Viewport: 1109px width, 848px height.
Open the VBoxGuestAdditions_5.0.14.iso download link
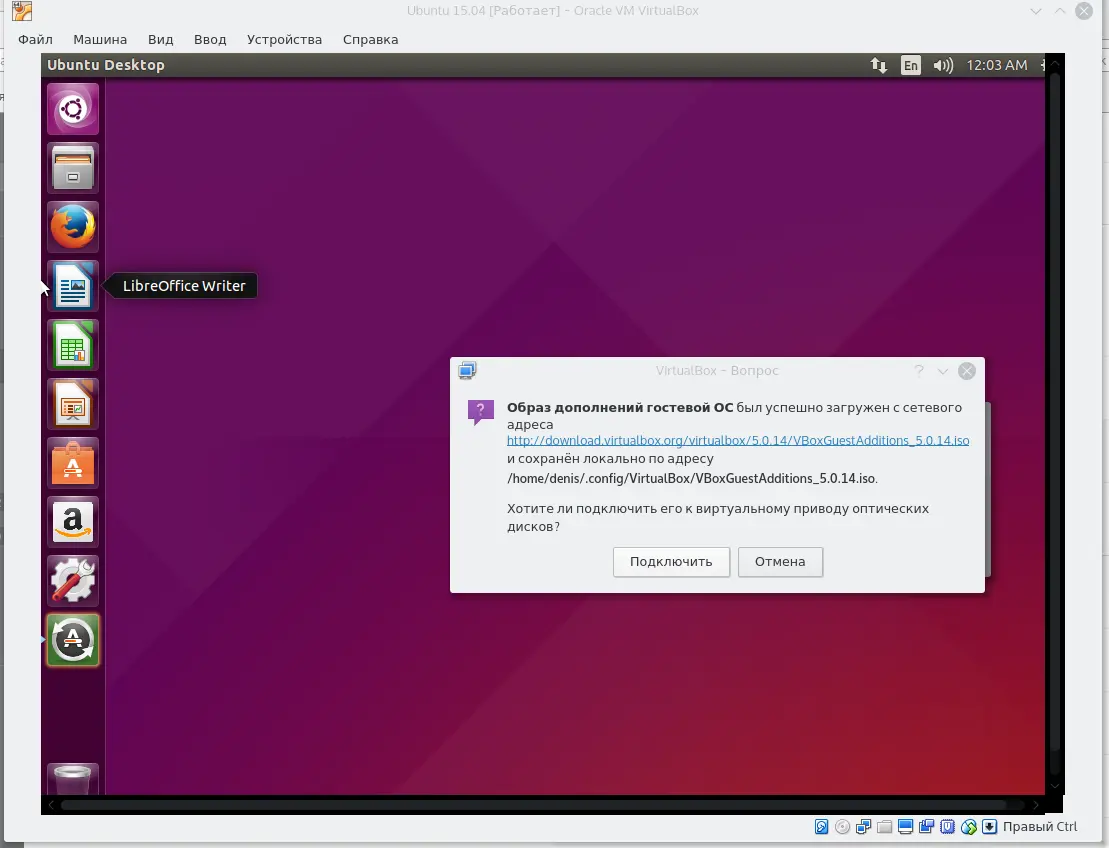pos(737,440)
